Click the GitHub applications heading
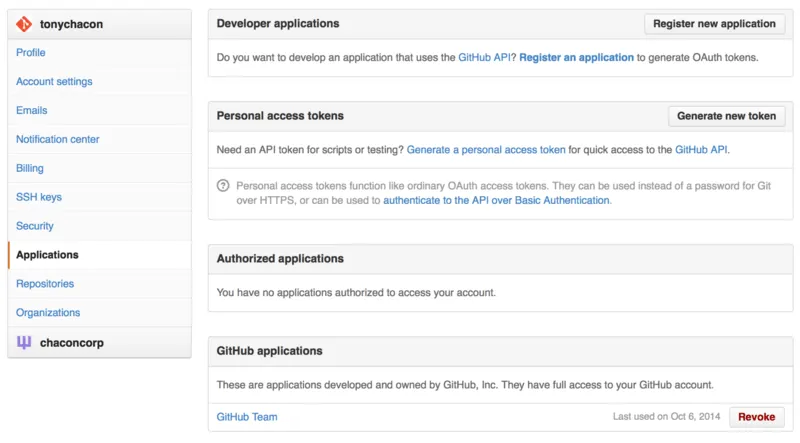 pos(269,351)
